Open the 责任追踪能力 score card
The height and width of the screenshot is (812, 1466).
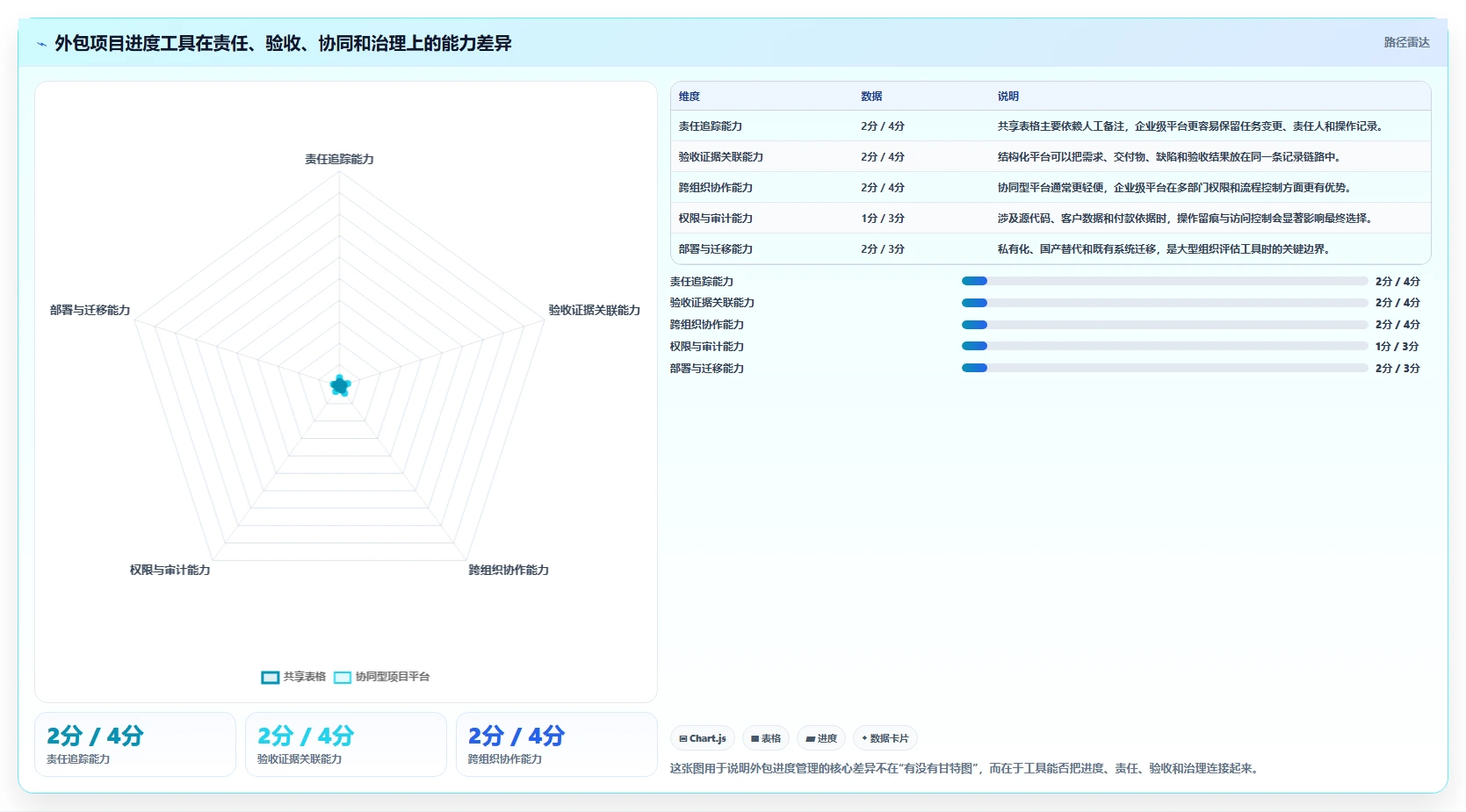(135, 744)
